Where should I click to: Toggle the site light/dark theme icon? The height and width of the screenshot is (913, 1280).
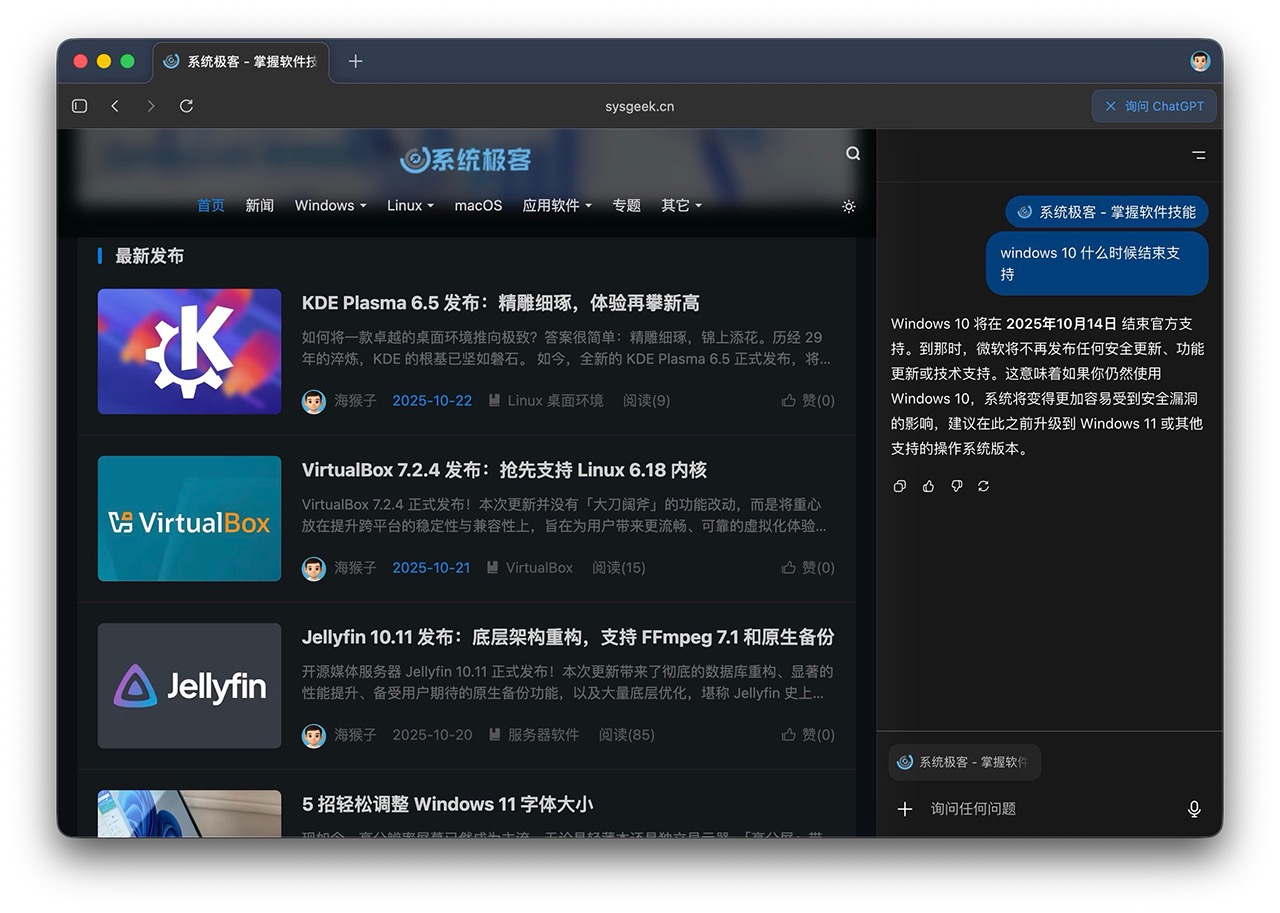849,206
